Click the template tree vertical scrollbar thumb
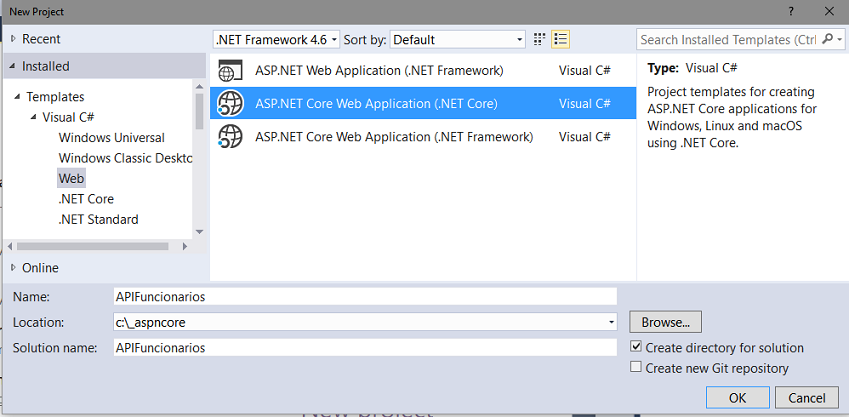849x417 pixels. click(199, 111)
